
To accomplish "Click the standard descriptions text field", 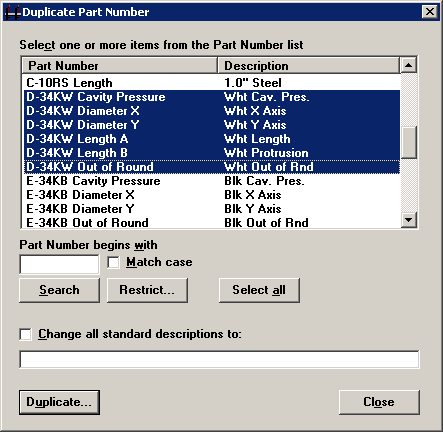I will coord(219,359).
